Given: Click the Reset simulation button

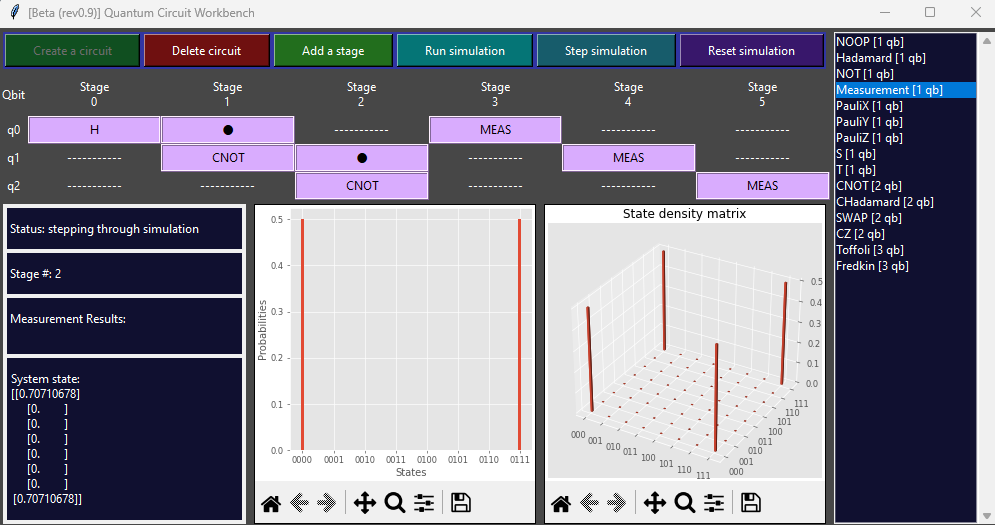Looking at the screenshot, I should click(751, 51).
